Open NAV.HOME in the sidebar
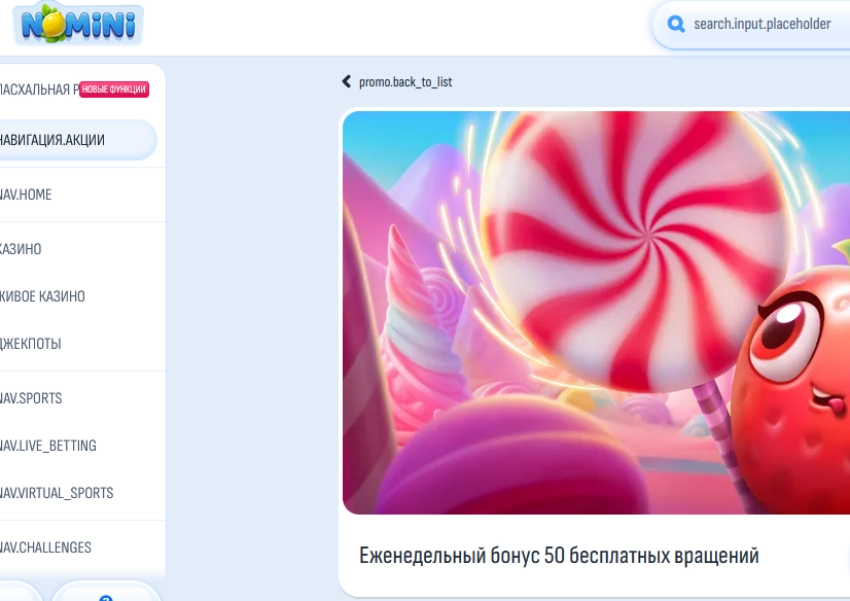The width and height of the screenshot is (850, 601). click(25, 195)
